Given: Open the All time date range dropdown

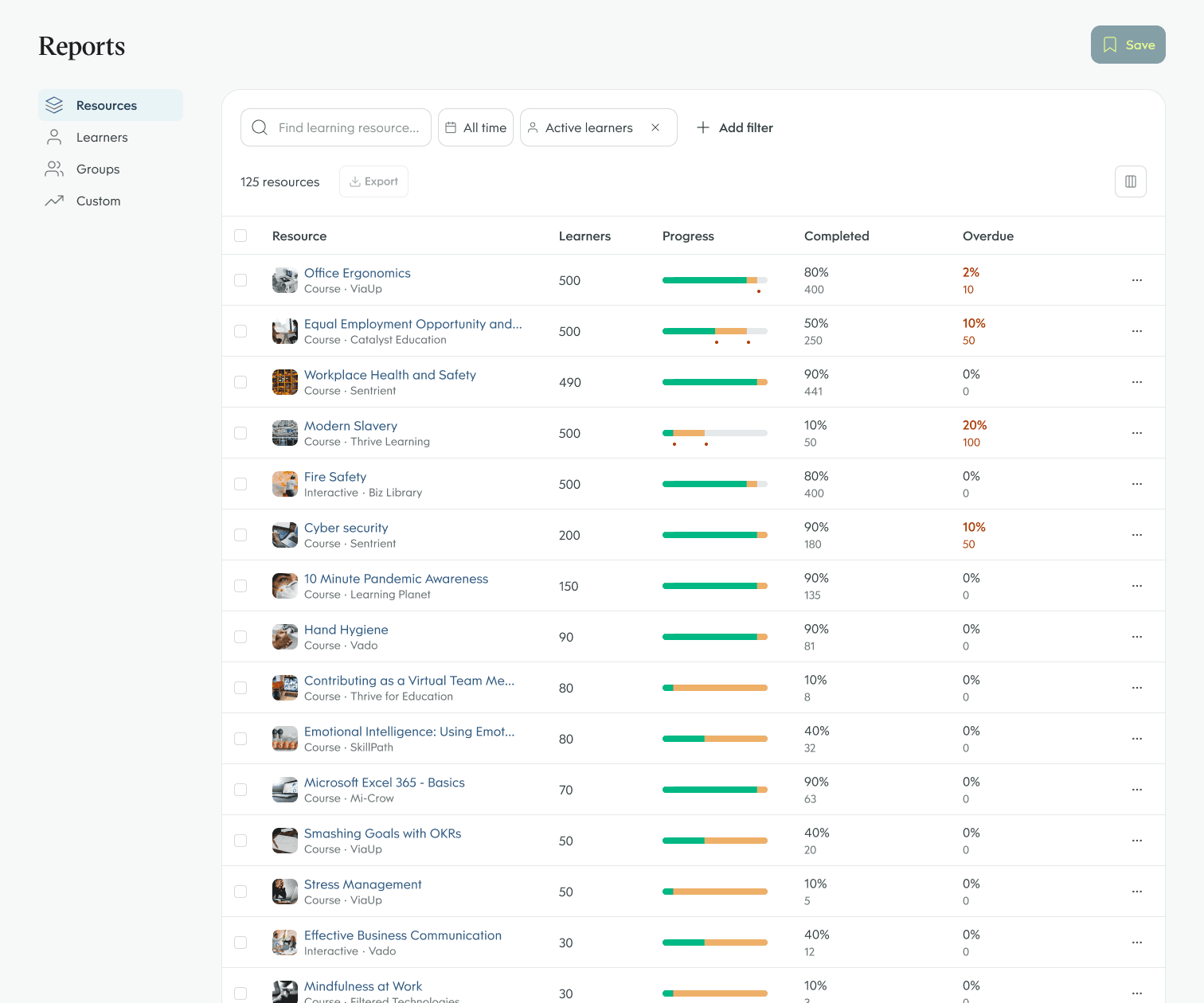Looking at the screenshot, I should (475, 127).
